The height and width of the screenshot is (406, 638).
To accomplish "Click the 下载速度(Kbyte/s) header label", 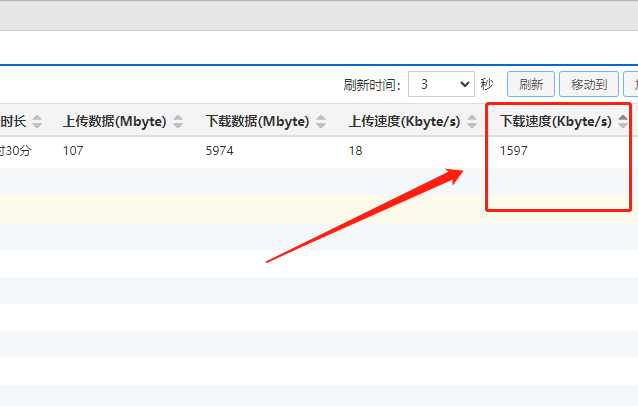I will 555,122.
